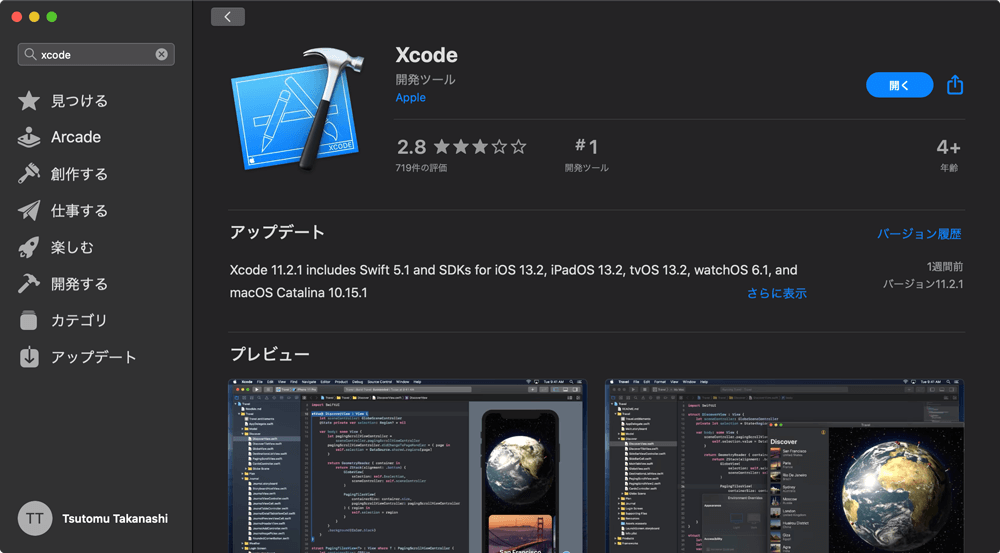Screen dimensions: 1000x553
Task: Open the アップデート download icon
Action: [x=29, y=357]
